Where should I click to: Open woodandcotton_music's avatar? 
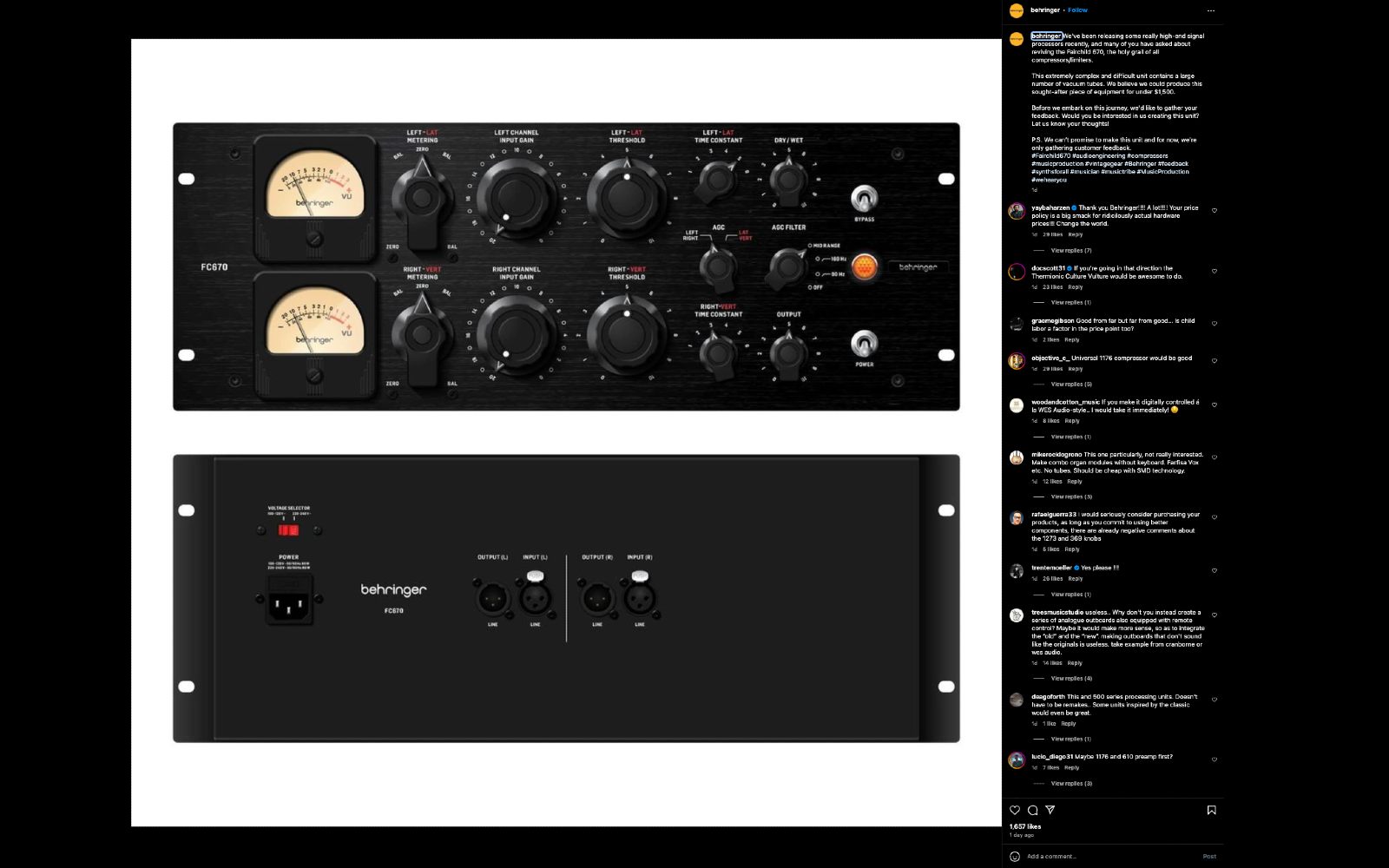[1016, 405]
